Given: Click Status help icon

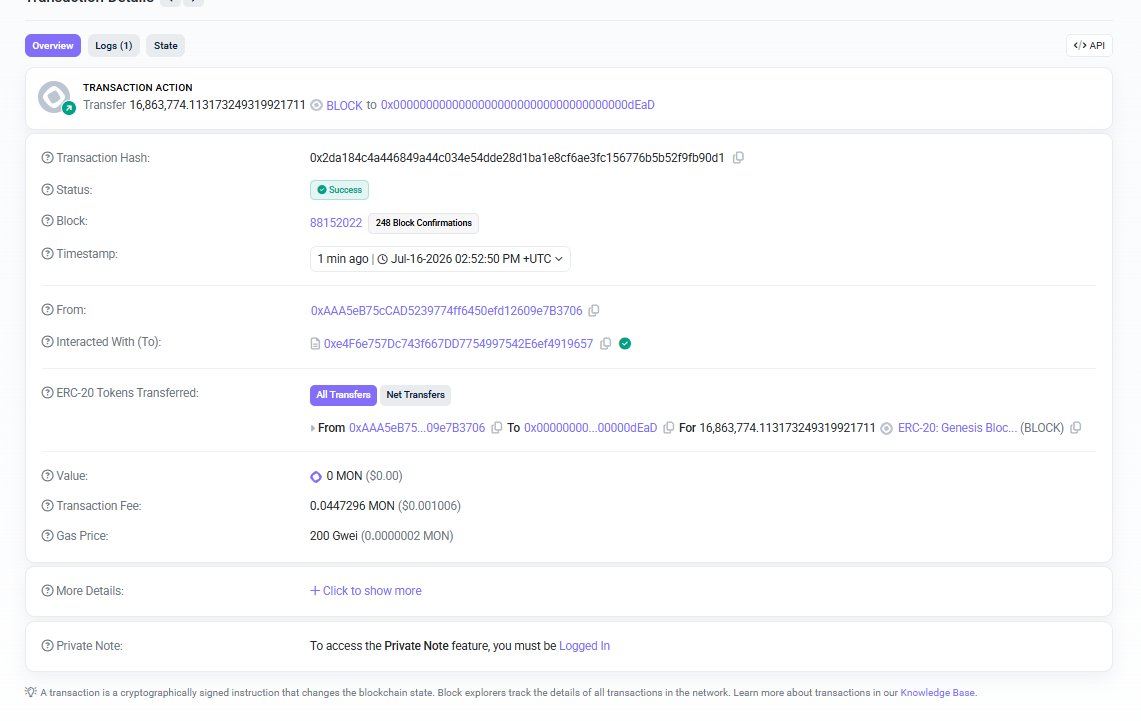Looking at the screenshot, I should [47, 190].
